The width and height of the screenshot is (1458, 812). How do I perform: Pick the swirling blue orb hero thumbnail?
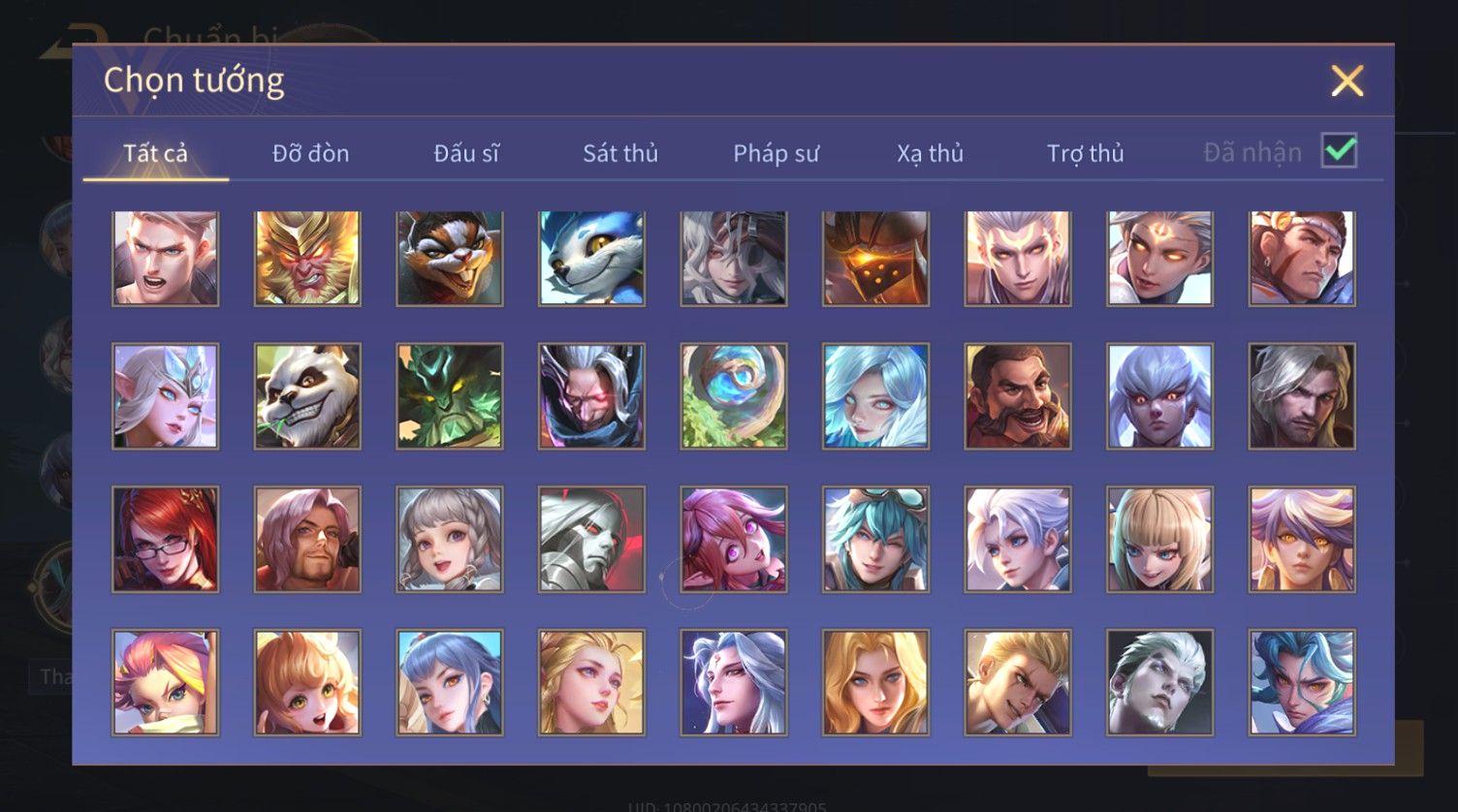(734, 396)
